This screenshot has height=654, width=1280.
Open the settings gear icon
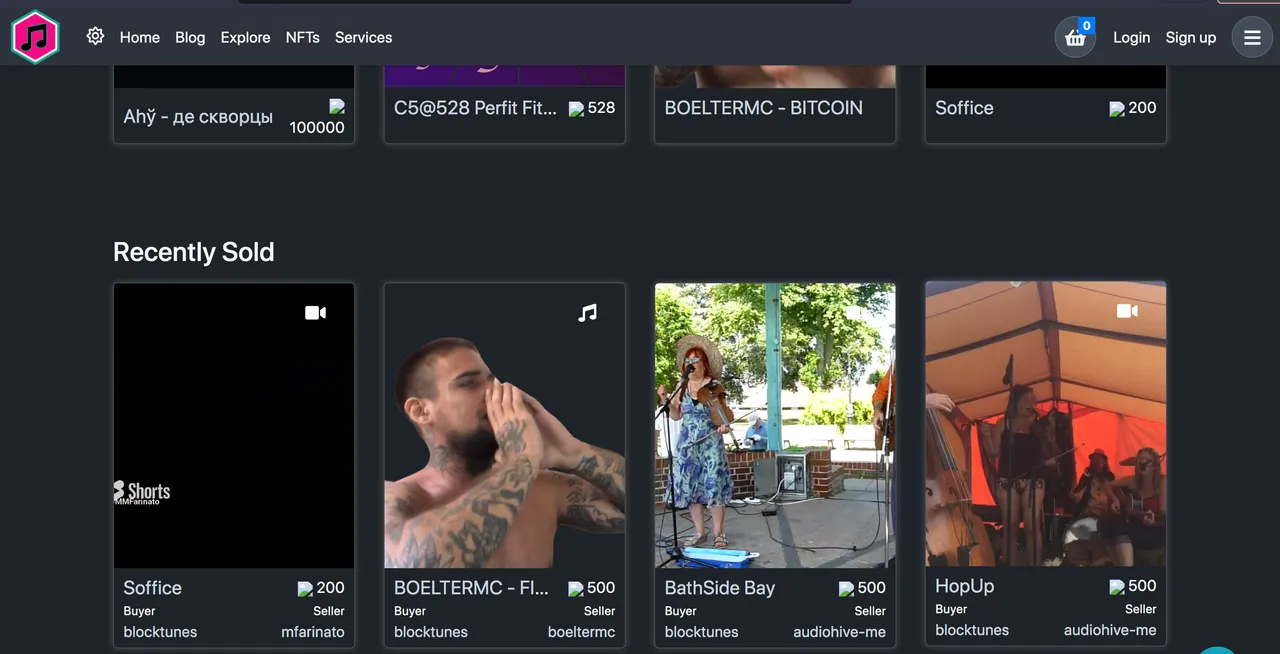(x=95, y=36)
